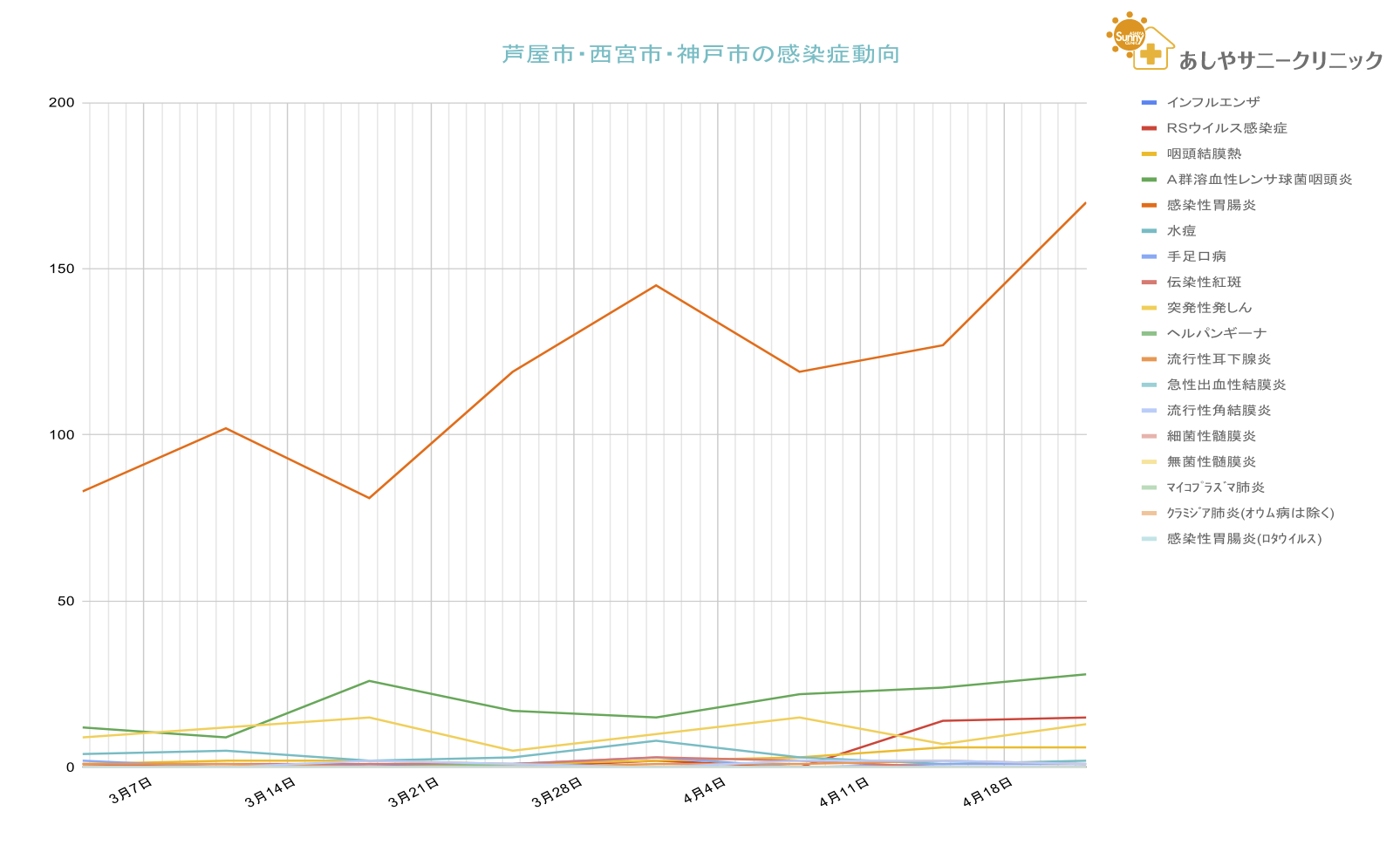Click the 咽頭結膜熱 legend color swatch
The image size is (1400, 845).
pos(1149,154)
